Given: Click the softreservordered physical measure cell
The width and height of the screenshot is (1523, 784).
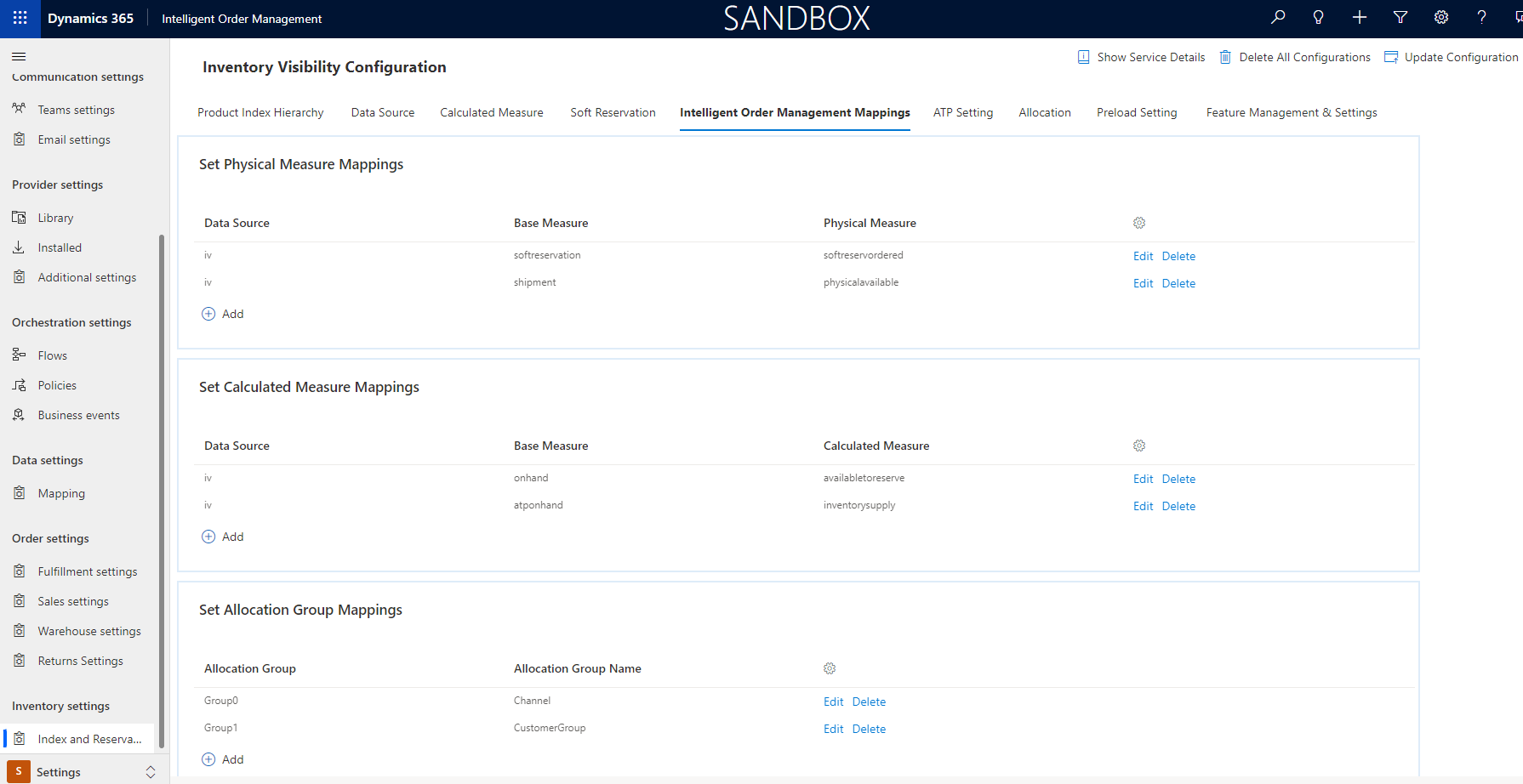Looking at the screenshot, I should tap(863, 255).
